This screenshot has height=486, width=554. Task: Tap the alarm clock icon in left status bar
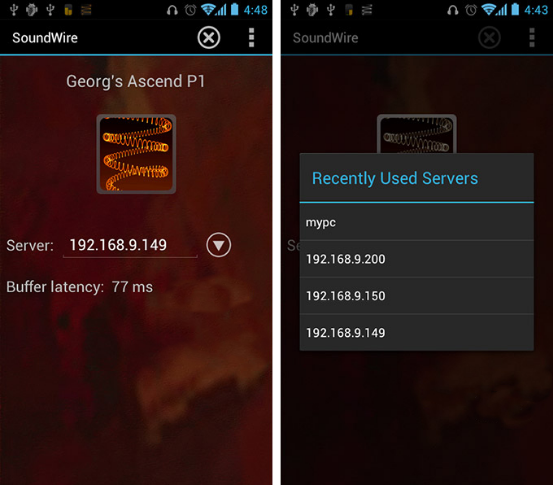click(190, 10)
